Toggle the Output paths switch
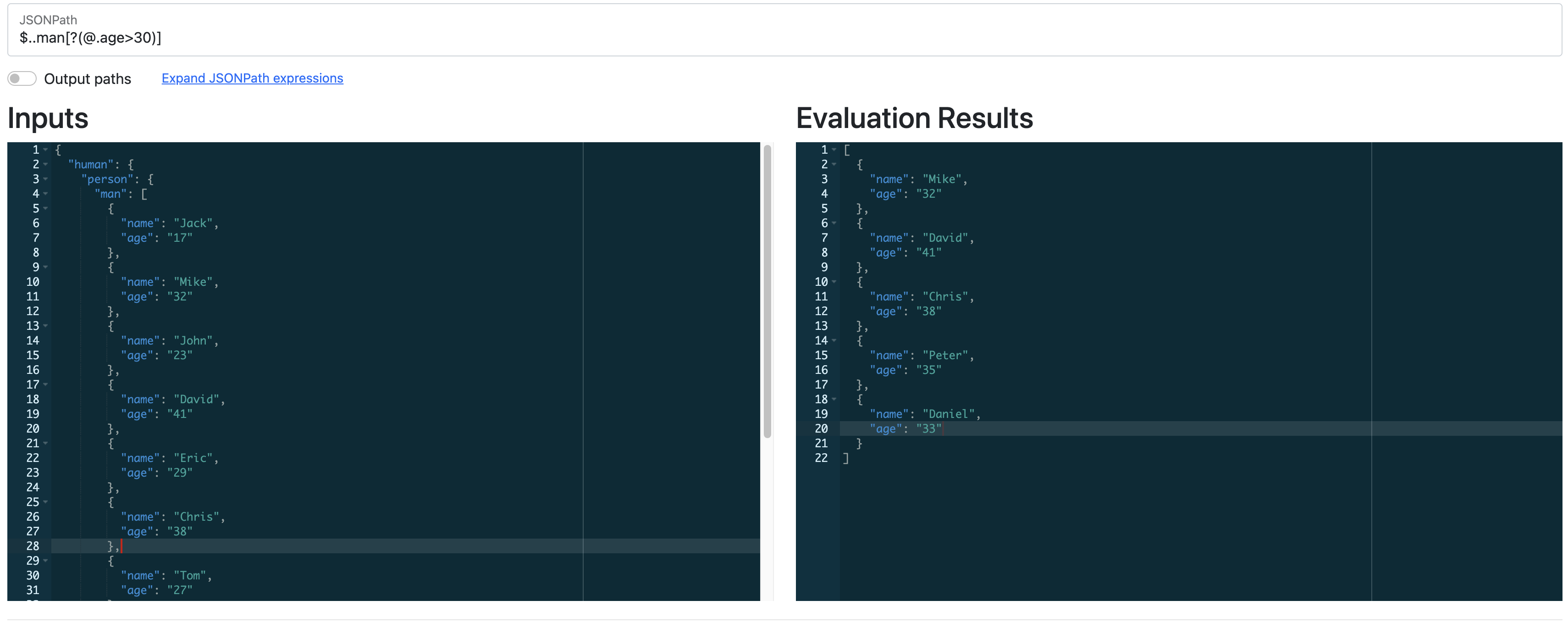1568x623 pixels. point(22,78)
